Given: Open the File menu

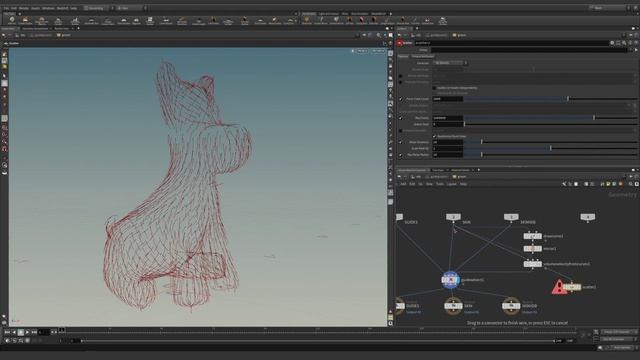Looking at the screenshot, I should [6, 8].
